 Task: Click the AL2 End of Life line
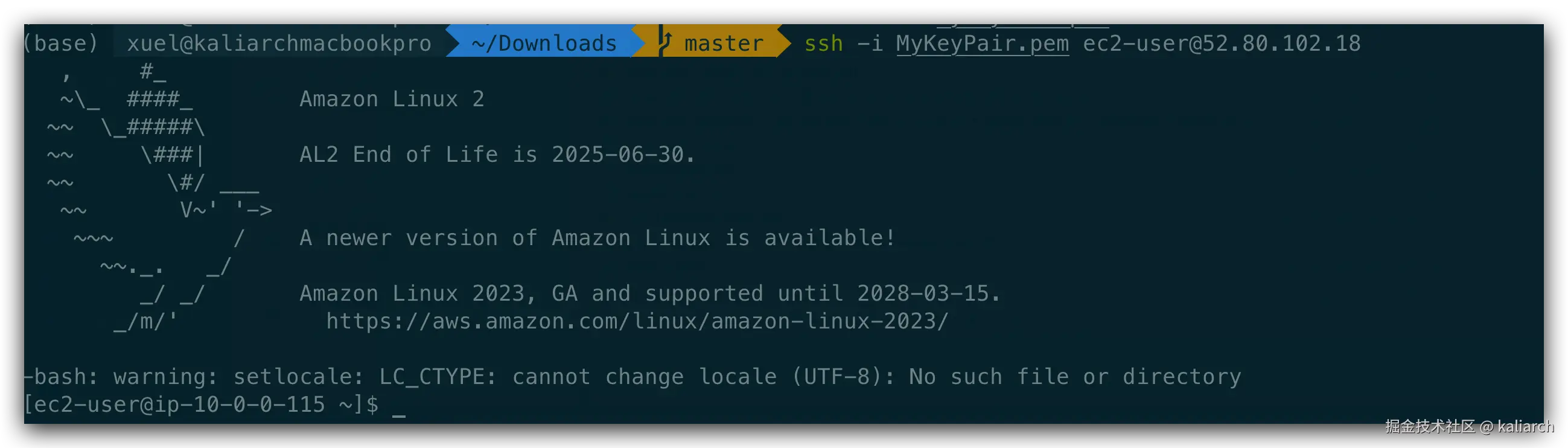497,155
